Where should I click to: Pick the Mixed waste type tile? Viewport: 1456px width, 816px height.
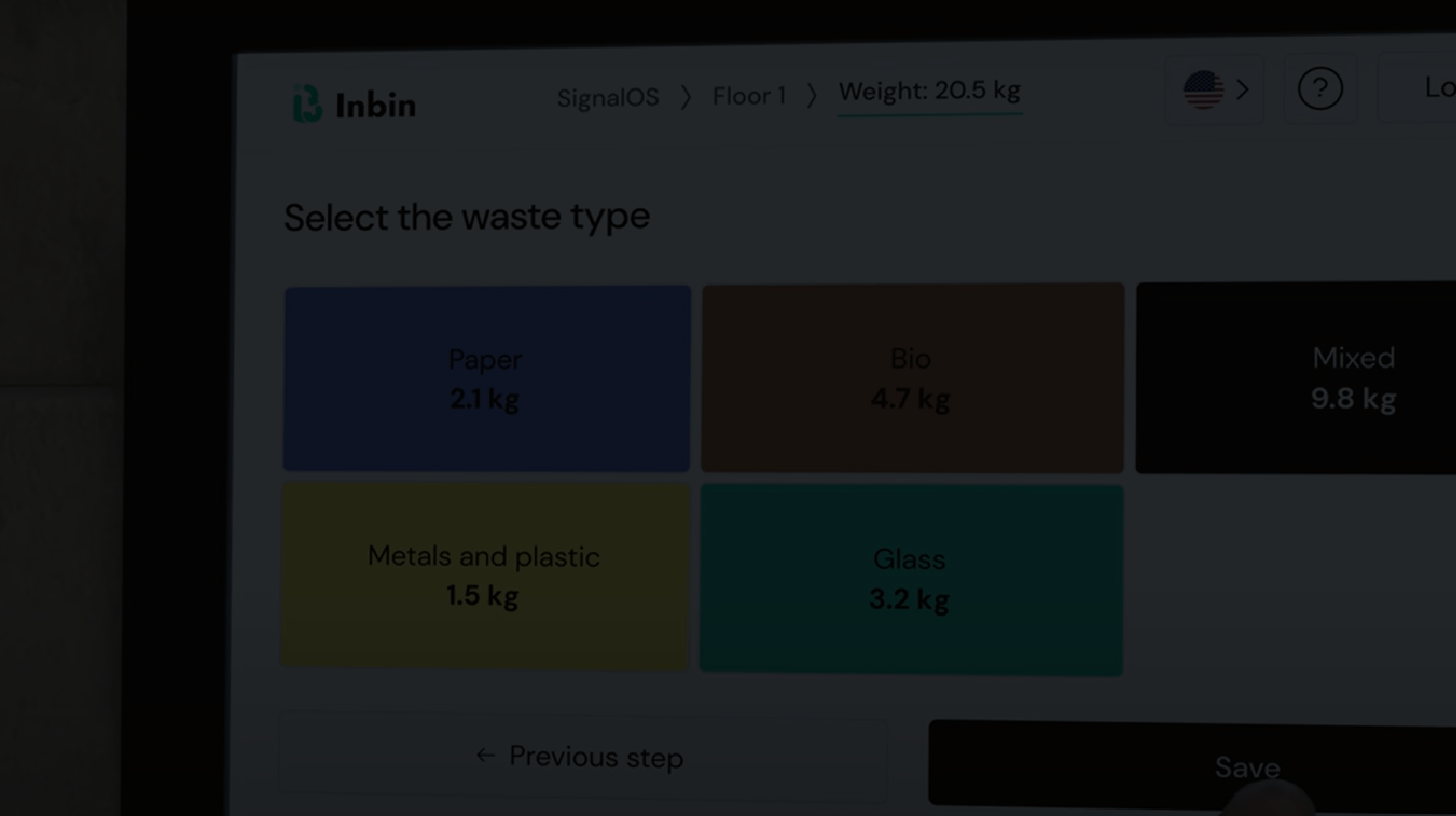coord(1300,378)
